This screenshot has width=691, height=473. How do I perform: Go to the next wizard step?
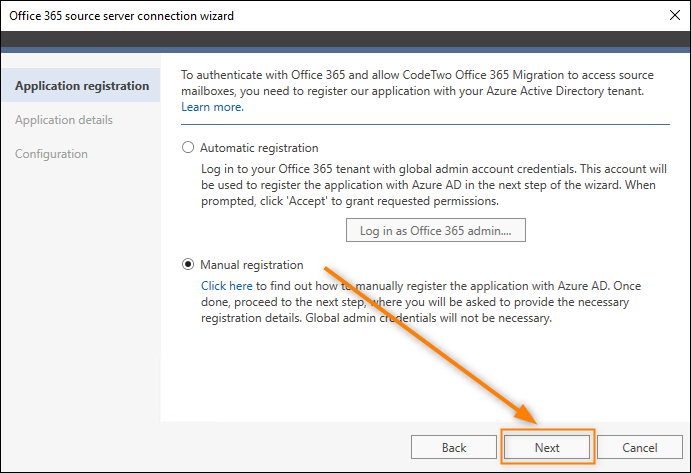tap(547, 447)
